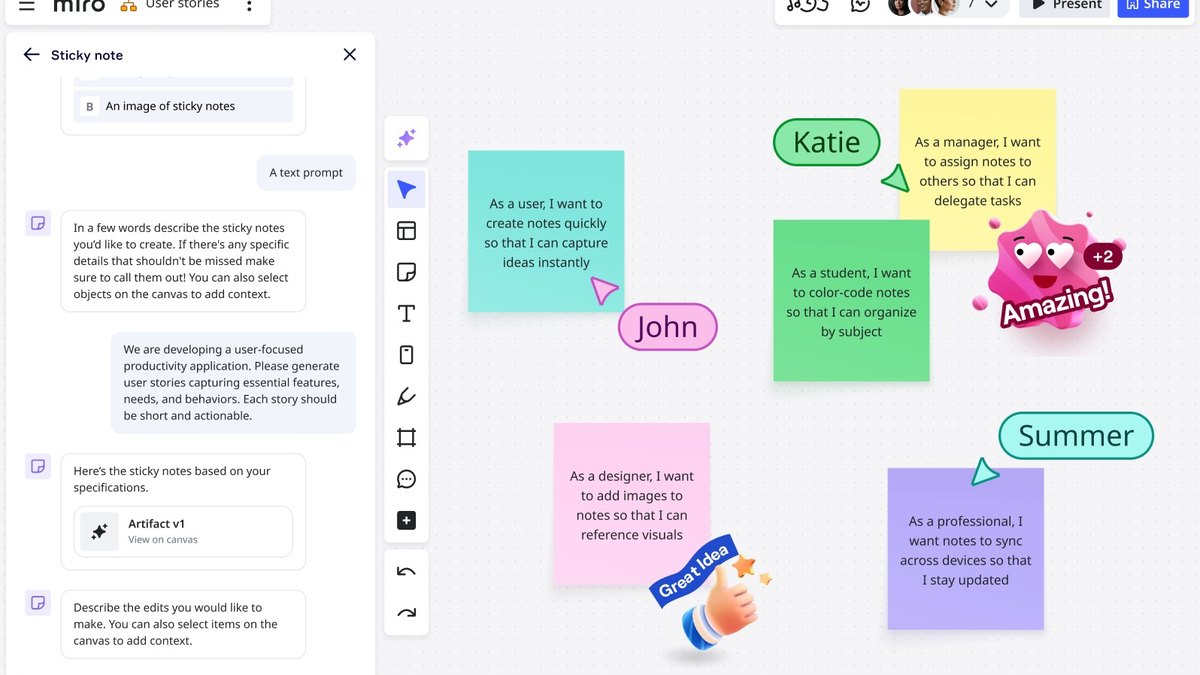Click the "A text prompt" chat bubble
1200x675 pixels.
point(306,172)
